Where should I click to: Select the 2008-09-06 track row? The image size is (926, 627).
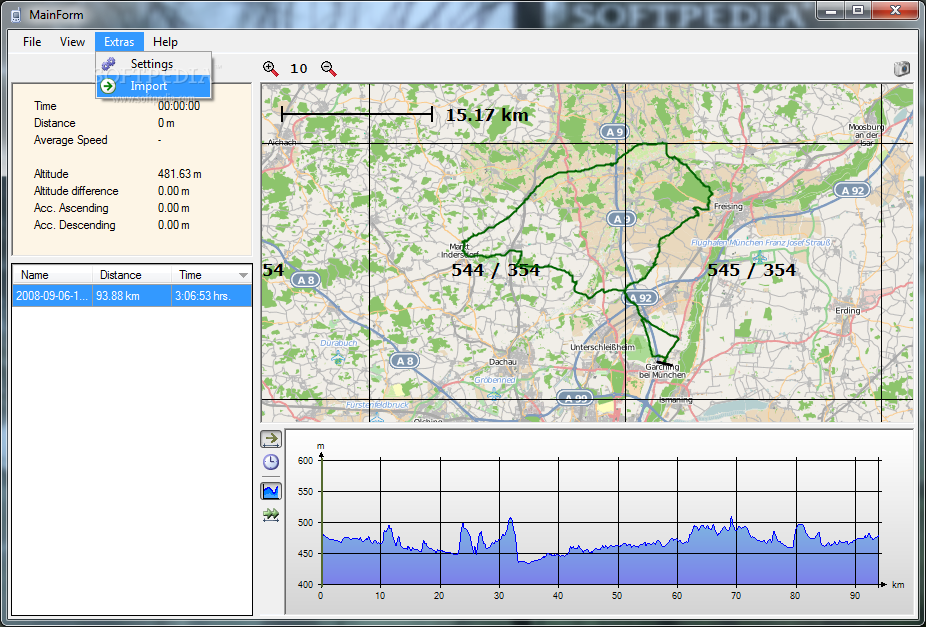pos(132,296)
